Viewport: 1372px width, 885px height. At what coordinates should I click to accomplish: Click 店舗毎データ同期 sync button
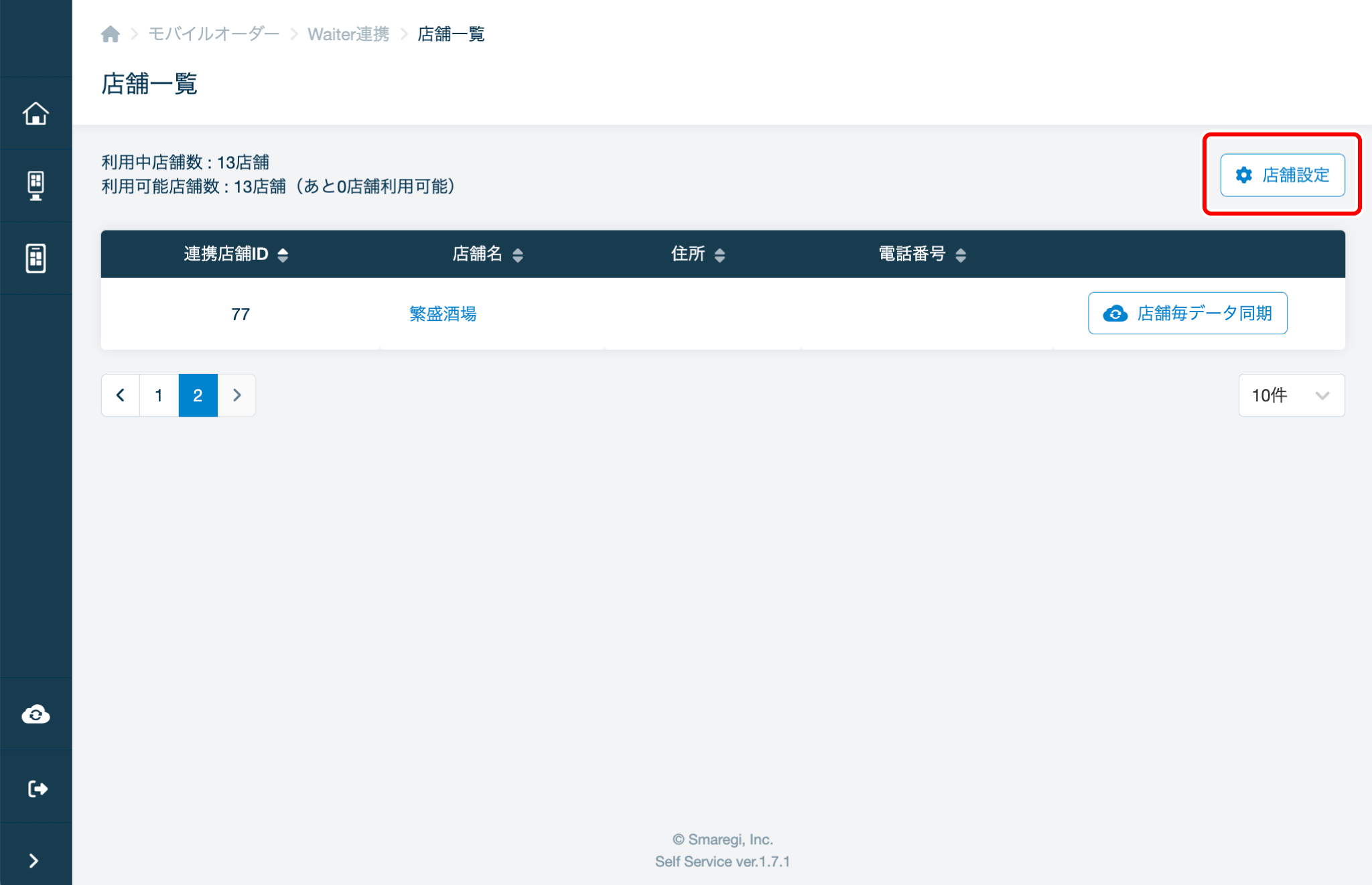tap(1187, 313)
